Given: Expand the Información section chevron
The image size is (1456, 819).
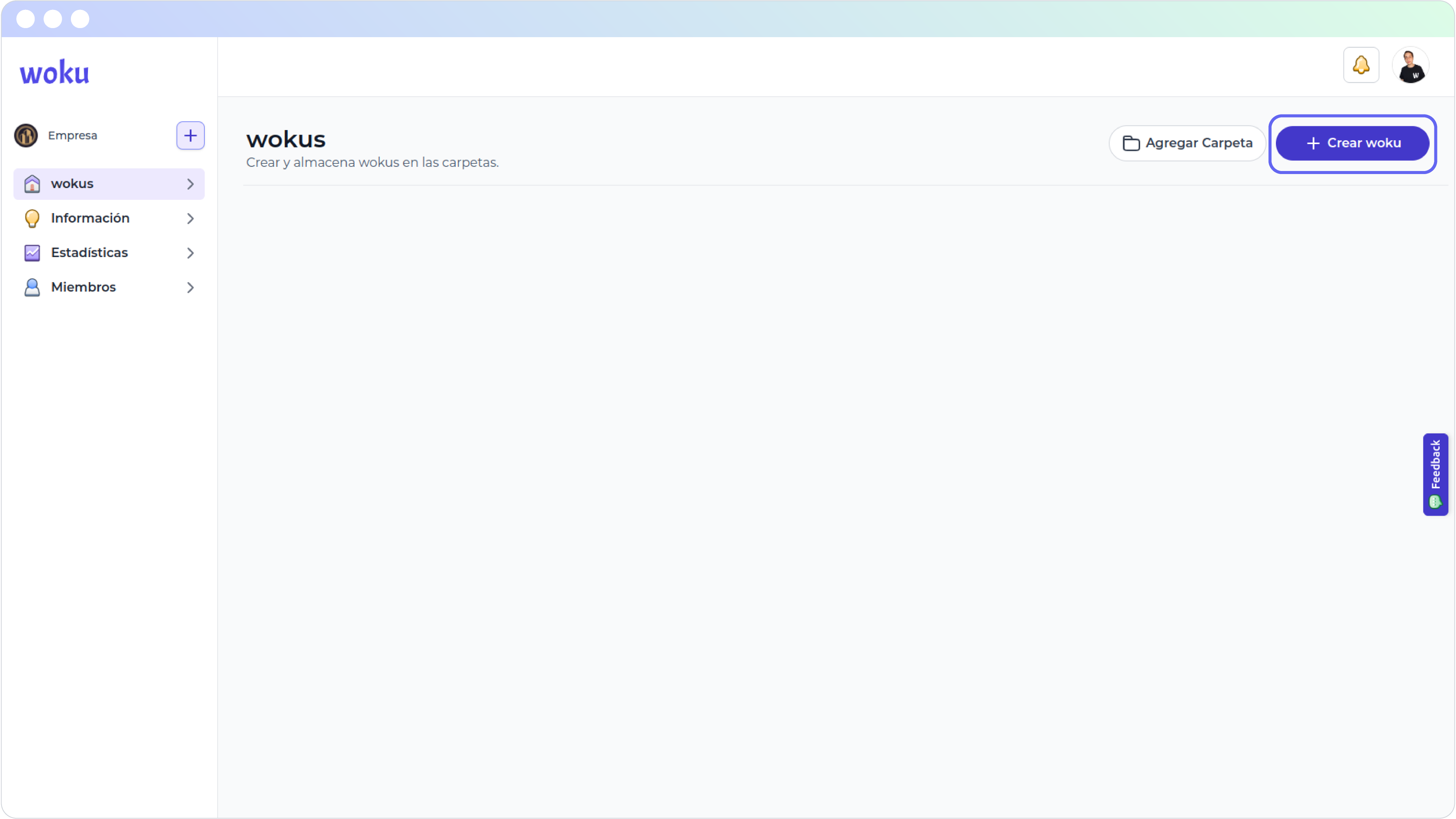Looking at the screenshot, I should 190,218.
